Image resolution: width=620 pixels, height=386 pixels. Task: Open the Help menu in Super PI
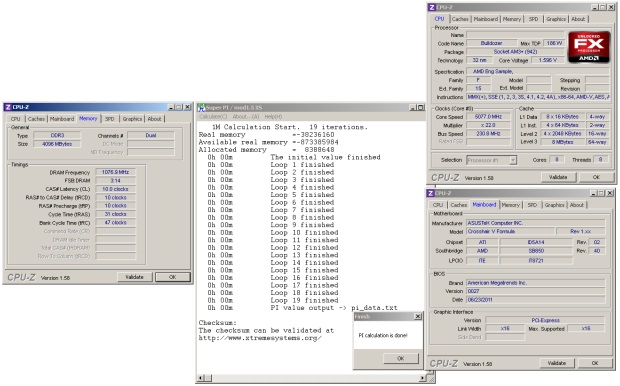[273, 117]
